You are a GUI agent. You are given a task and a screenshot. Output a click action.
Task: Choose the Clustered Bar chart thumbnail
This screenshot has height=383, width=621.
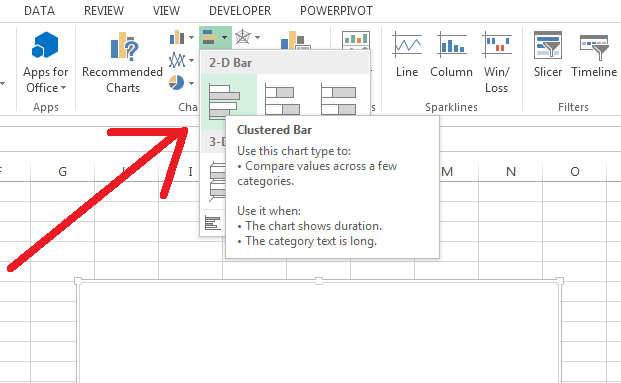(224, 101)
